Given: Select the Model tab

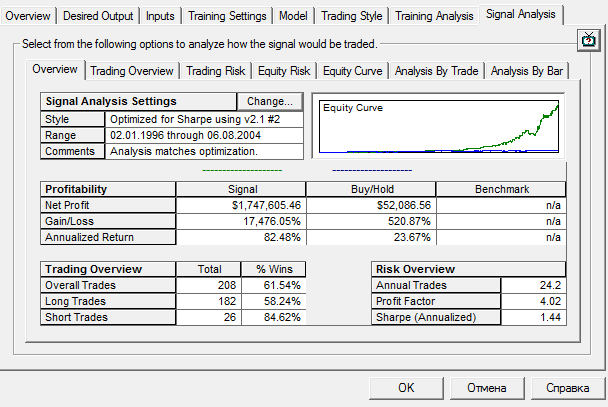Looking at the screenshot, I should tap(294, 16).
